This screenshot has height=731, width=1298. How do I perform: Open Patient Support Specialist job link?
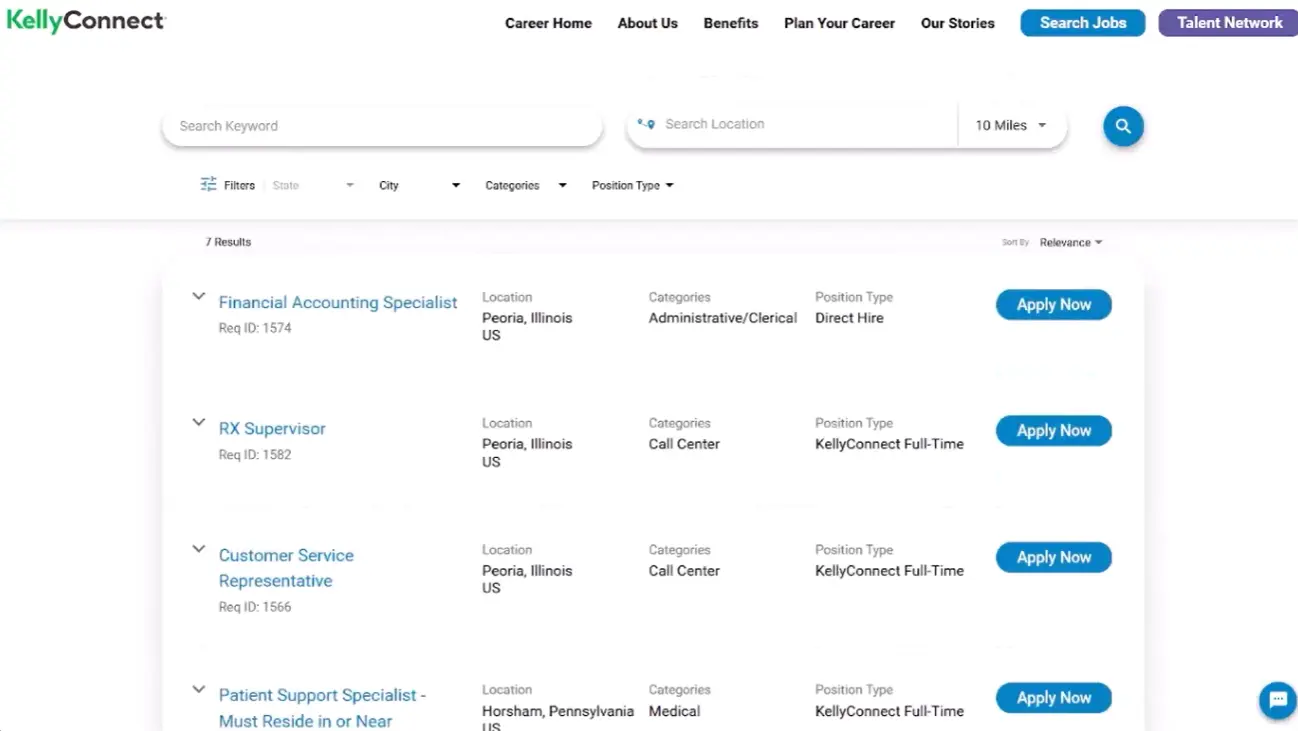tap(322, 708)
